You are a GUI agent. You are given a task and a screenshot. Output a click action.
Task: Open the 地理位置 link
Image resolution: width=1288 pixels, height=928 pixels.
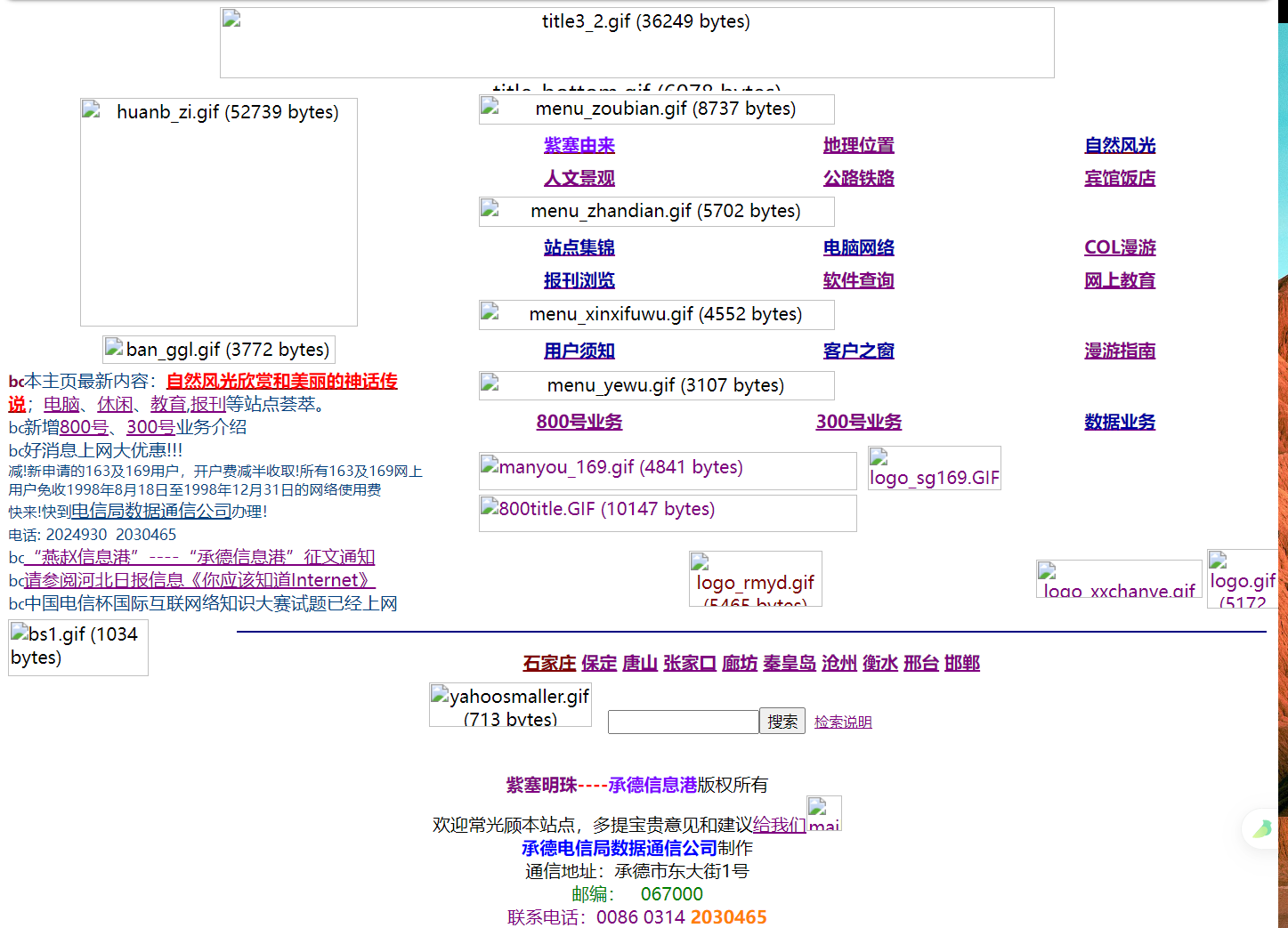(x=859, y=145)
